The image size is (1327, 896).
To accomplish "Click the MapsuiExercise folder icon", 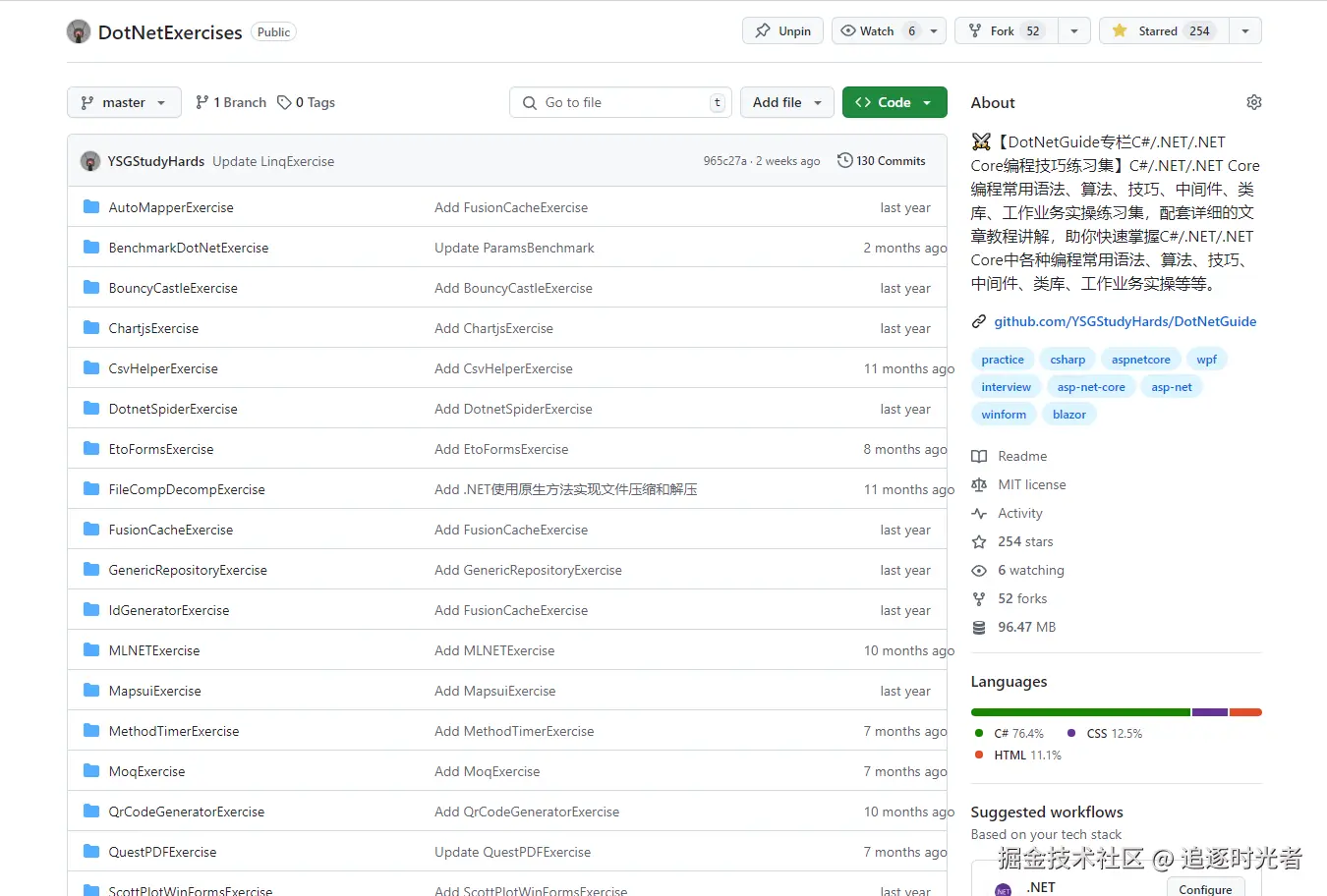I will tap(91, 690).
